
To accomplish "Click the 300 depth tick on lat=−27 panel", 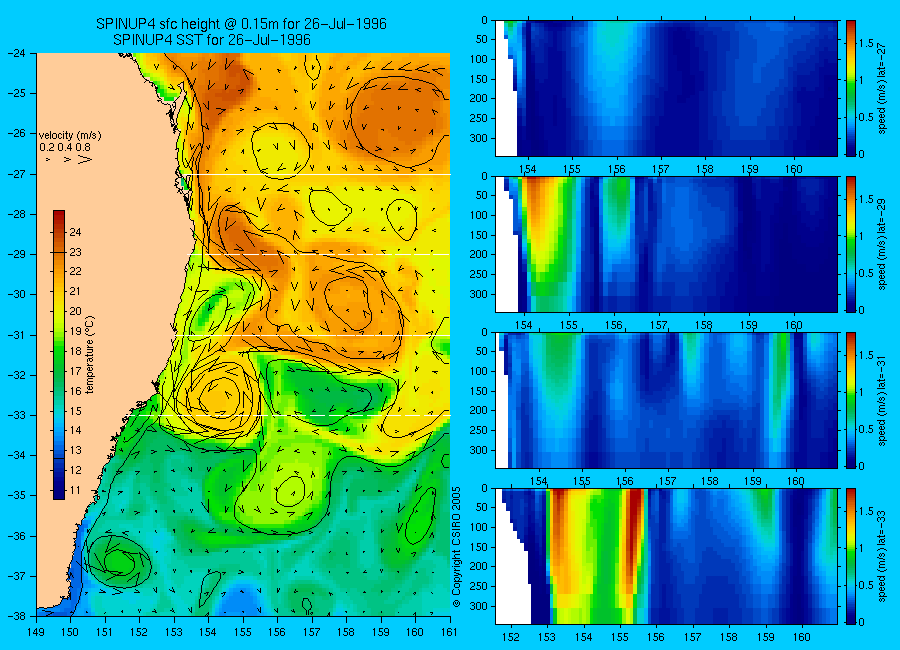I will point(480,138).
